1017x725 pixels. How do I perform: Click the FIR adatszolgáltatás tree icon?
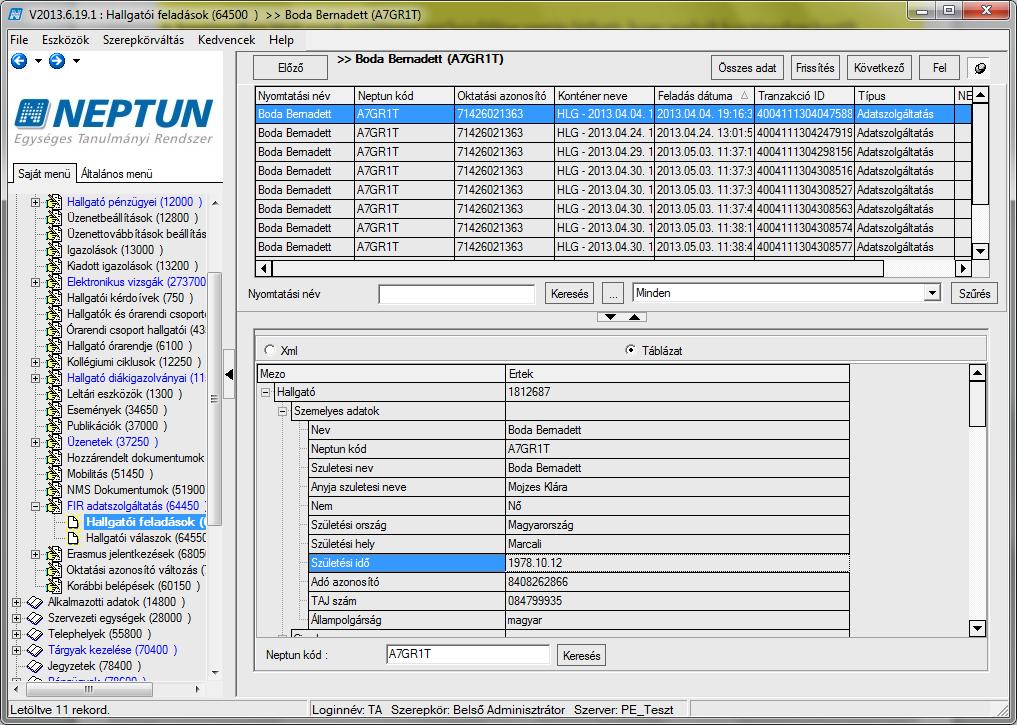(54, 506)
